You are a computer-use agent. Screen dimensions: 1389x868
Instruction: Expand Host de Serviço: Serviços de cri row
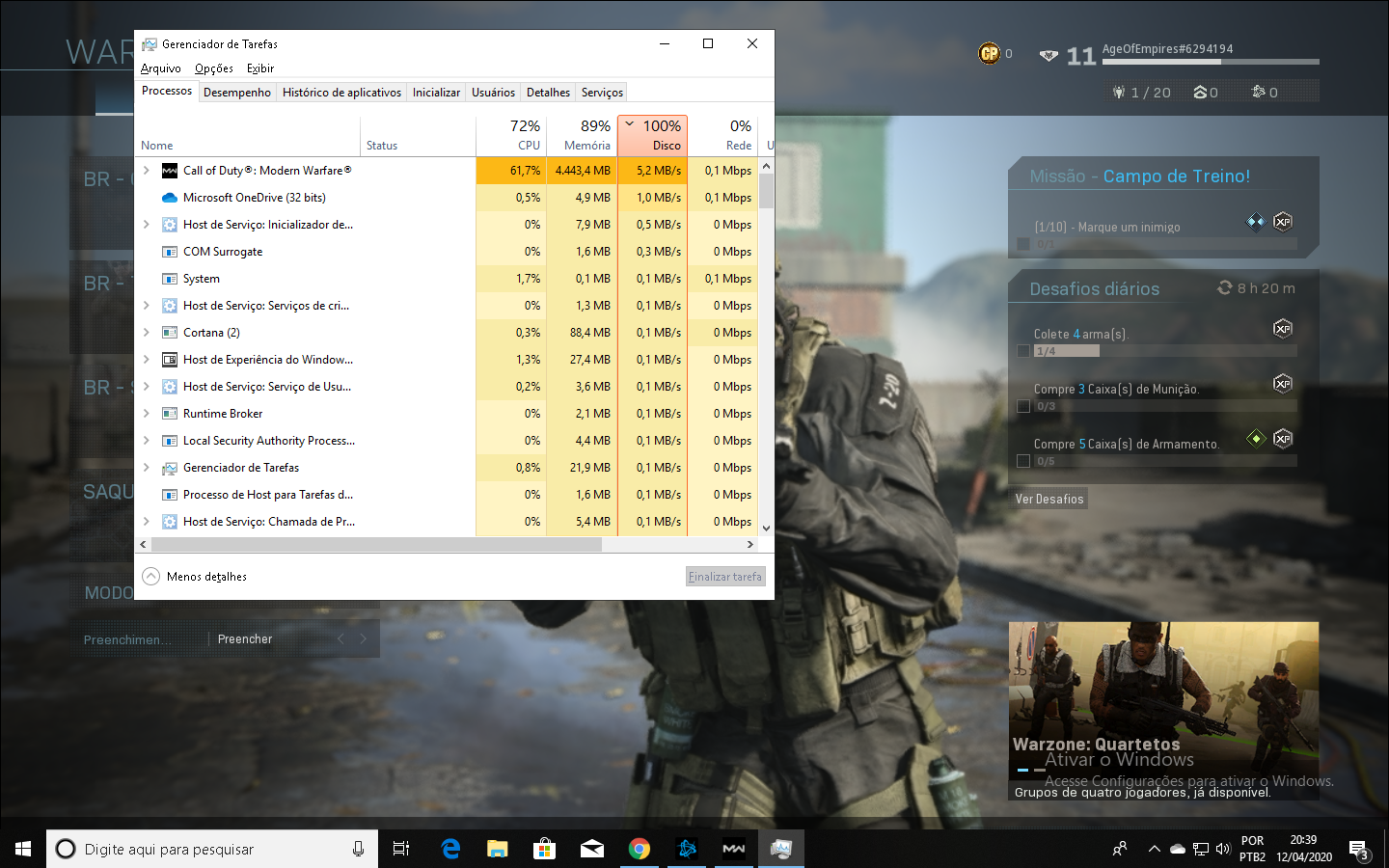pyautogui.click(x=147, y=306)
